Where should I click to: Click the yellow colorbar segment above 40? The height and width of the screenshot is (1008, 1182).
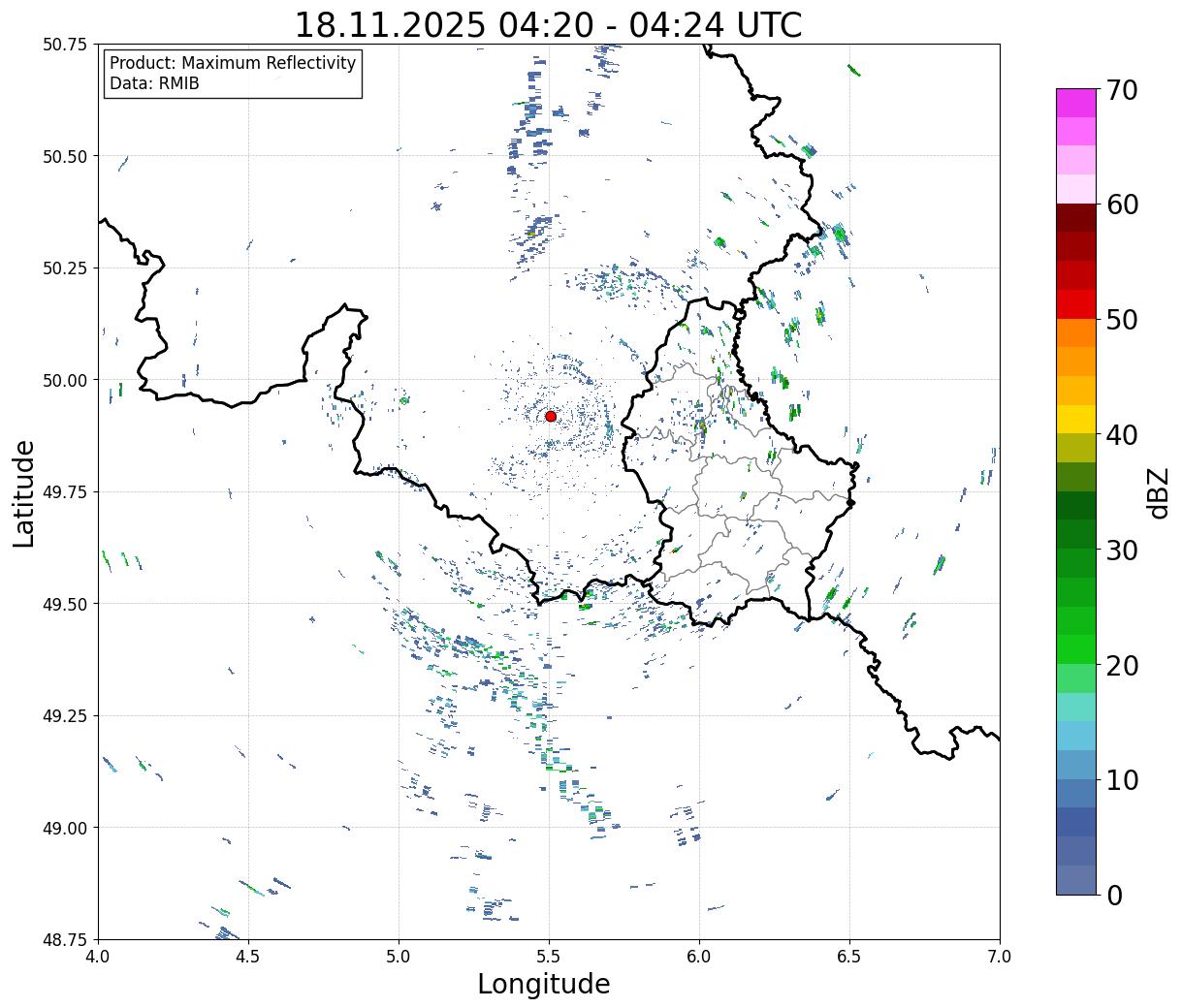(1076, 419)
